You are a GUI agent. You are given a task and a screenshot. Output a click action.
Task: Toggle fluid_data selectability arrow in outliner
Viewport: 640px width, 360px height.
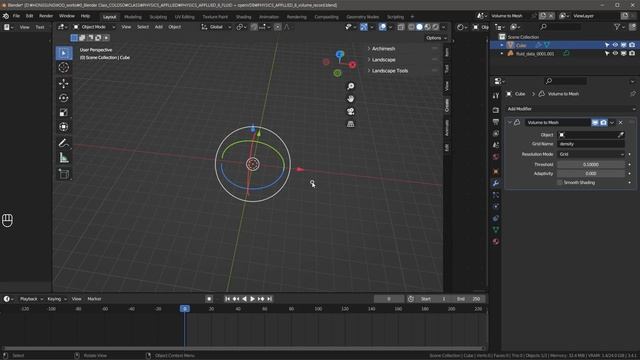pos(607,53)
